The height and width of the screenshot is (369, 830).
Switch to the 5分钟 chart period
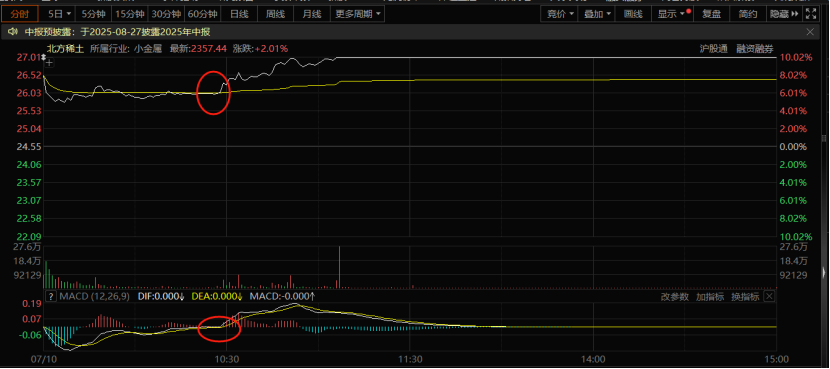[94, 14]
